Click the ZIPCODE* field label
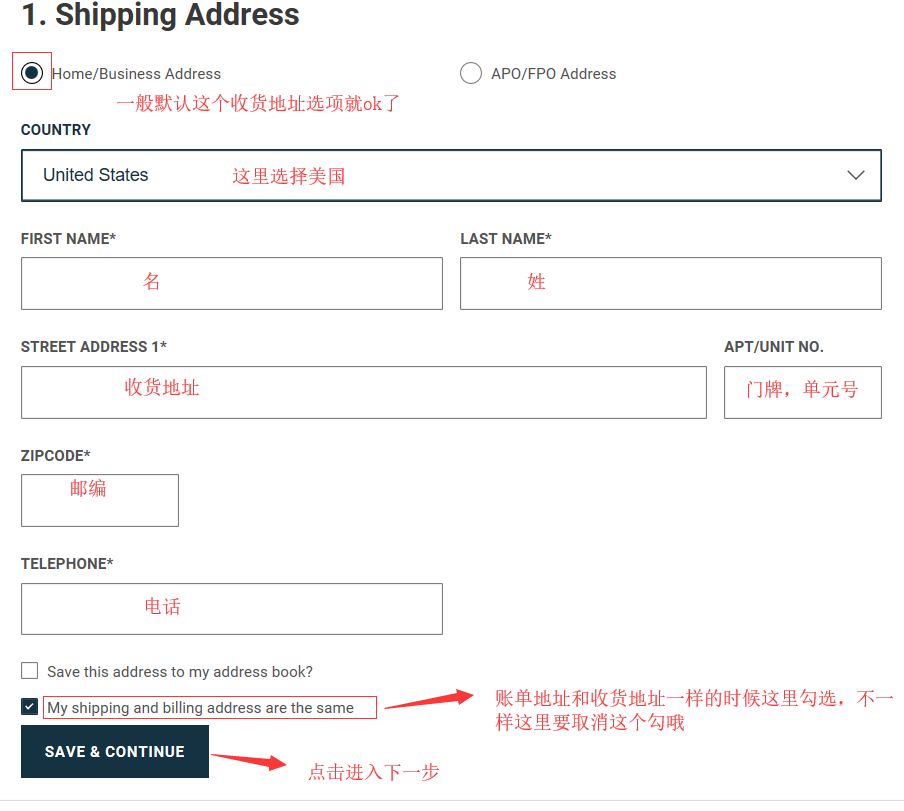The width and height of the screenshot is (904, 811). pyautogui.click(x=55, y=456)
